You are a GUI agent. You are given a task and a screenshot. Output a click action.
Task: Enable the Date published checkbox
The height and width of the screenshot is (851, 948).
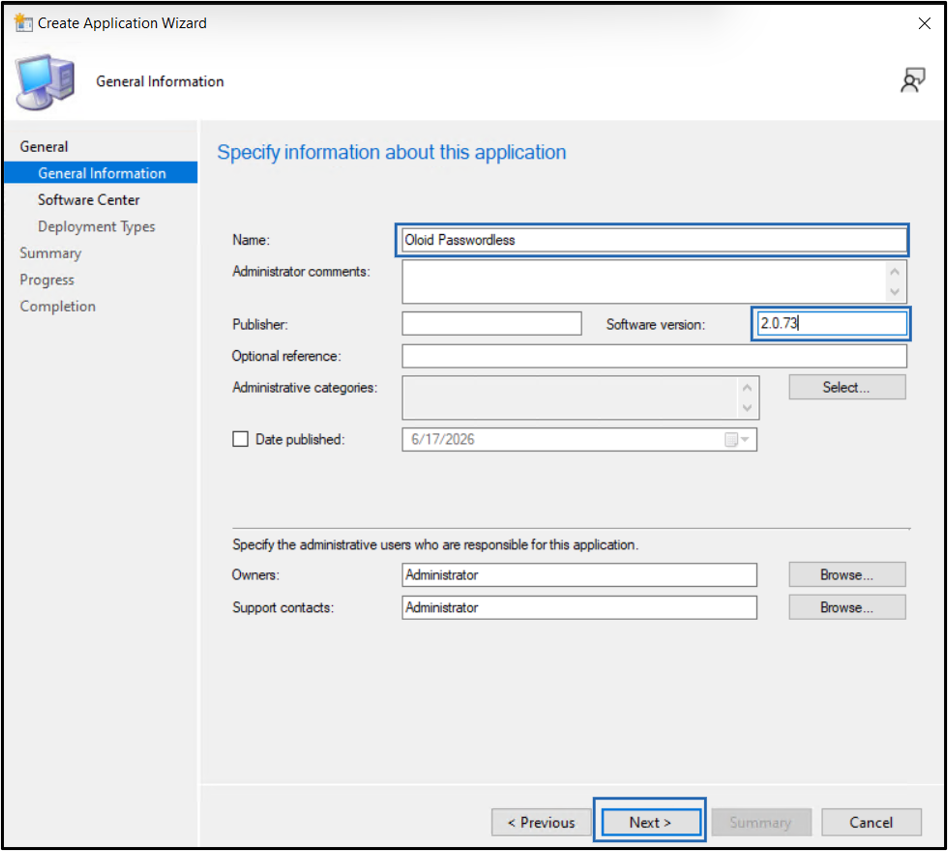[x=240, y=439]
